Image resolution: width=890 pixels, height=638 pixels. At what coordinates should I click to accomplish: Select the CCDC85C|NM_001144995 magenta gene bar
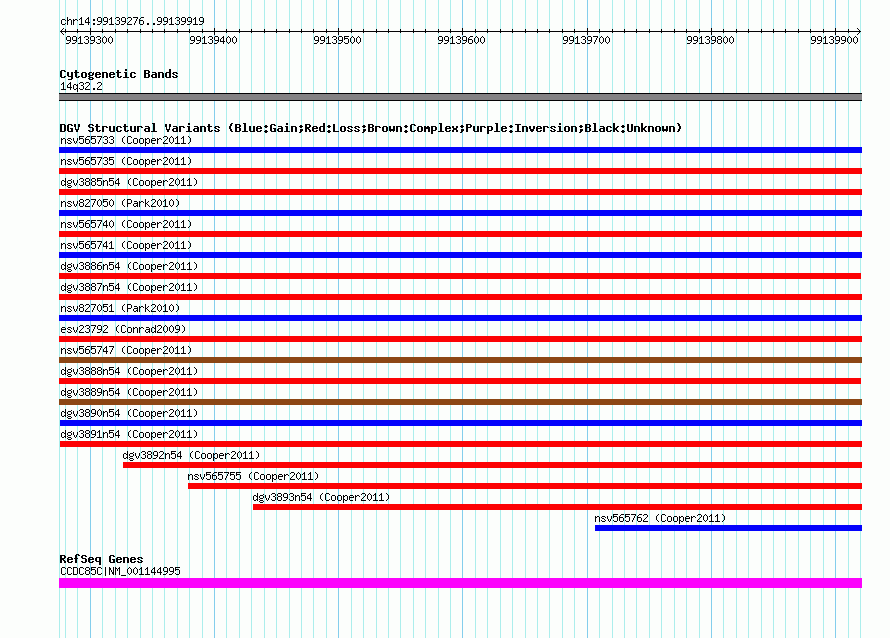460,583
